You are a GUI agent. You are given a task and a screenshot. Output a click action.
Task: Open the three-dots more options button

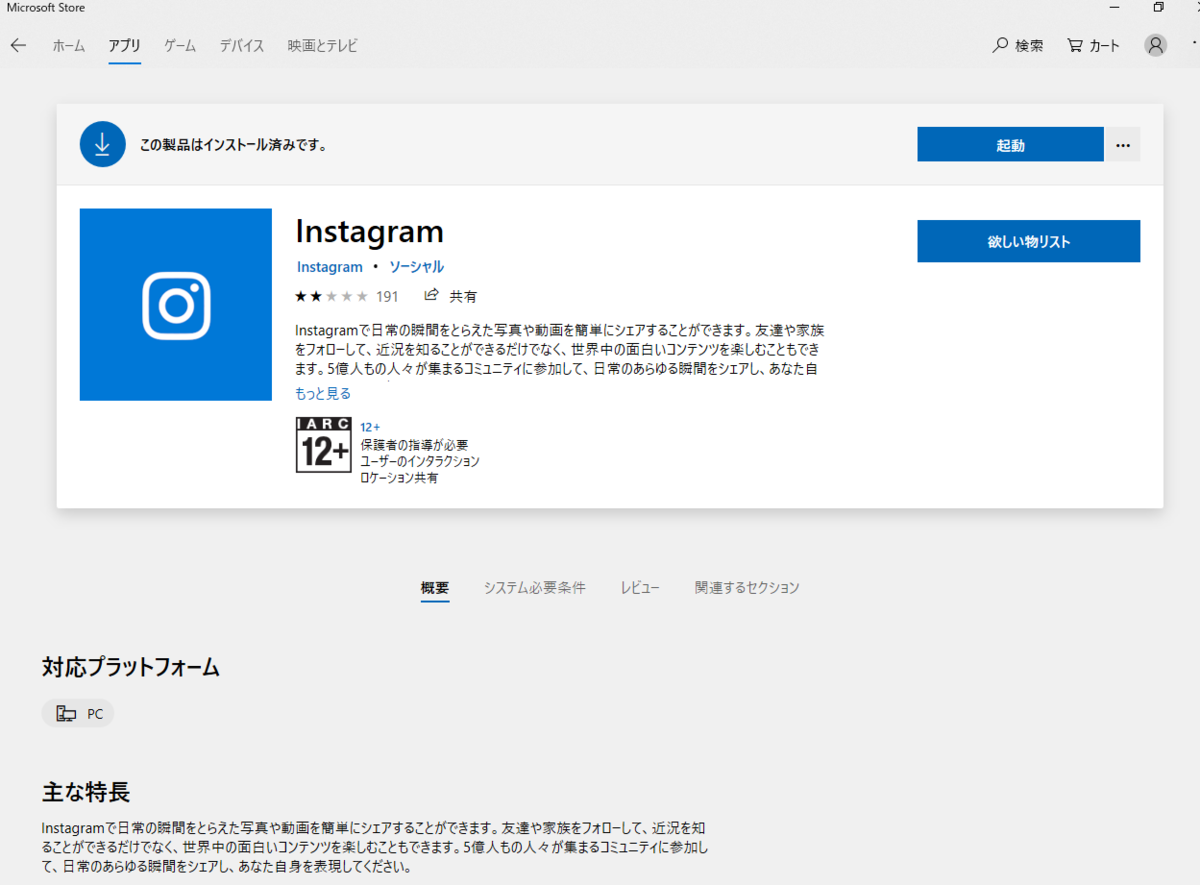click(x=1123, y=144)
